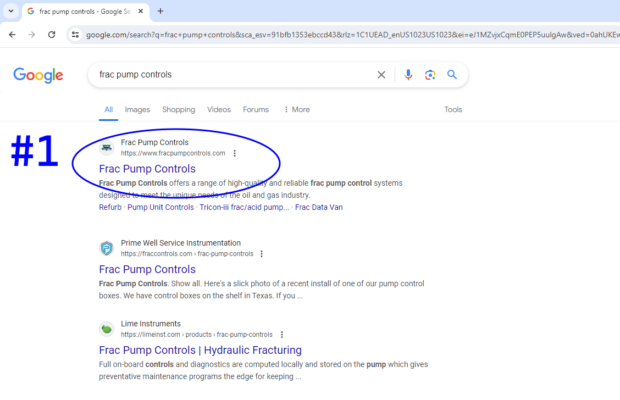Click the voice search microphone icon
The height and width of the screenshot is (400, 620).
(408, 75)
